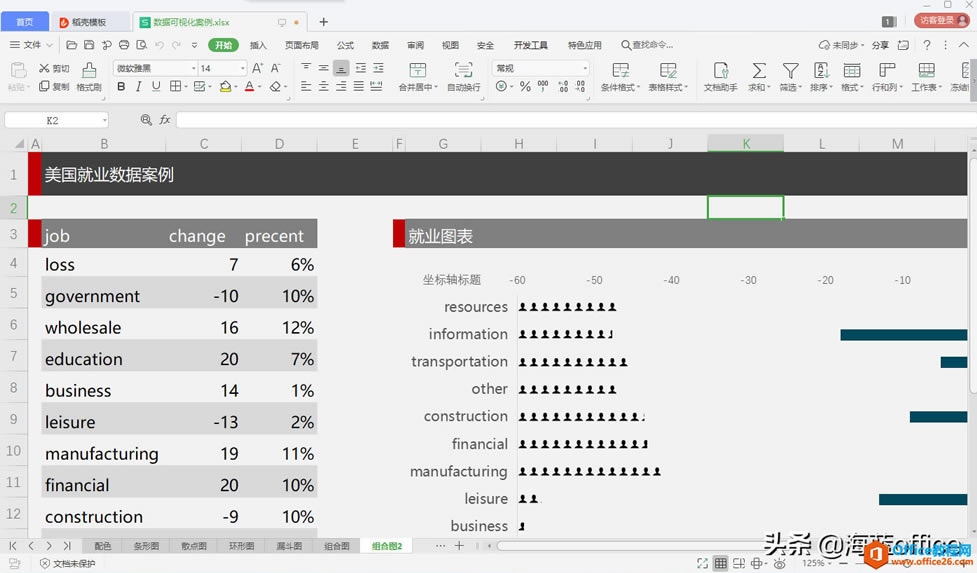
Task: Switch to the 插入 (Insert) ribbon tab
Action: [258, 45]
